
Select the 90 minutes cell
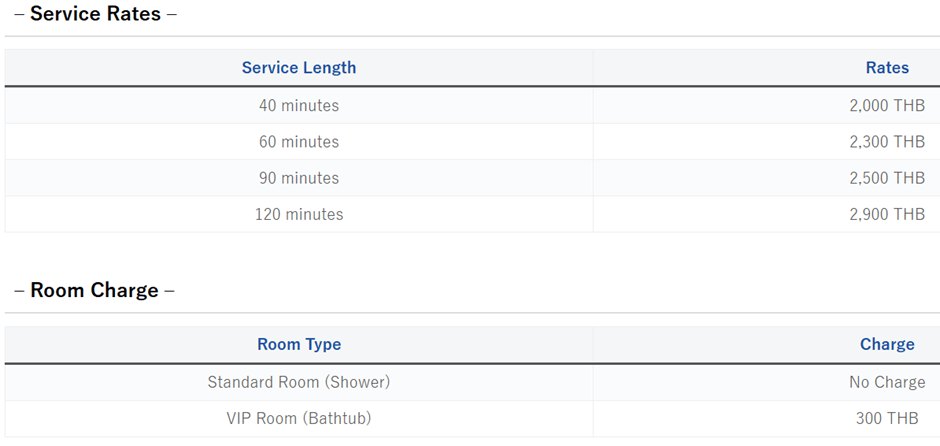(299, 178)
